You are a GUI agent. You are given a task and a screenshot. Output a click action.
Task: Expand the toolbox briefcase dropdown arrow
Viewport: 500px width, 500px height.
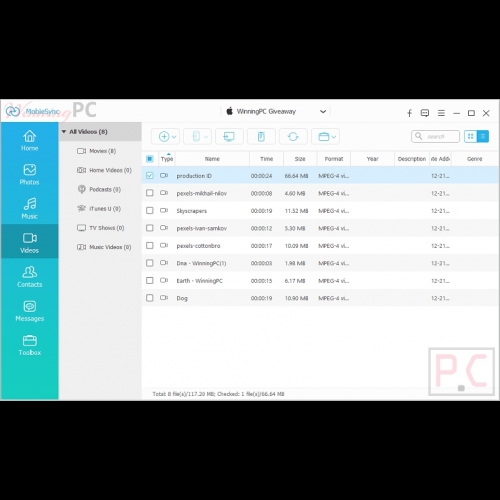334,137
